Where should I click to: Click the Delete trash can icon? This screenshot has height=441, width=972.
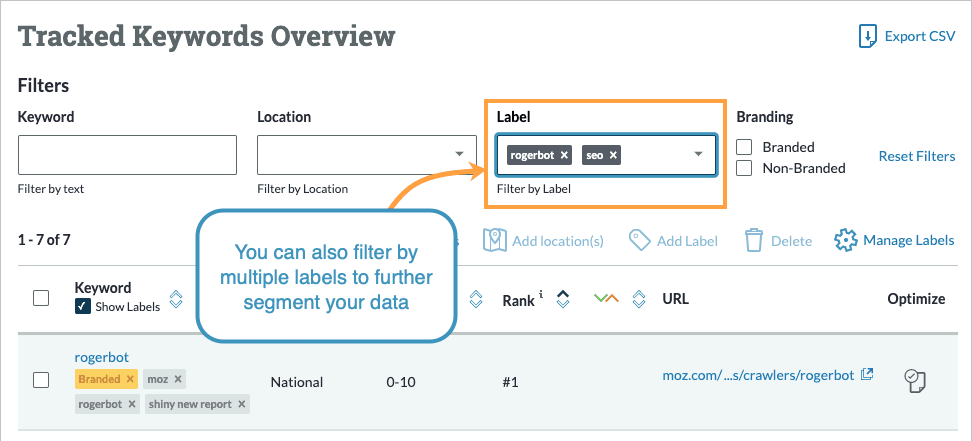pos(754,240)
